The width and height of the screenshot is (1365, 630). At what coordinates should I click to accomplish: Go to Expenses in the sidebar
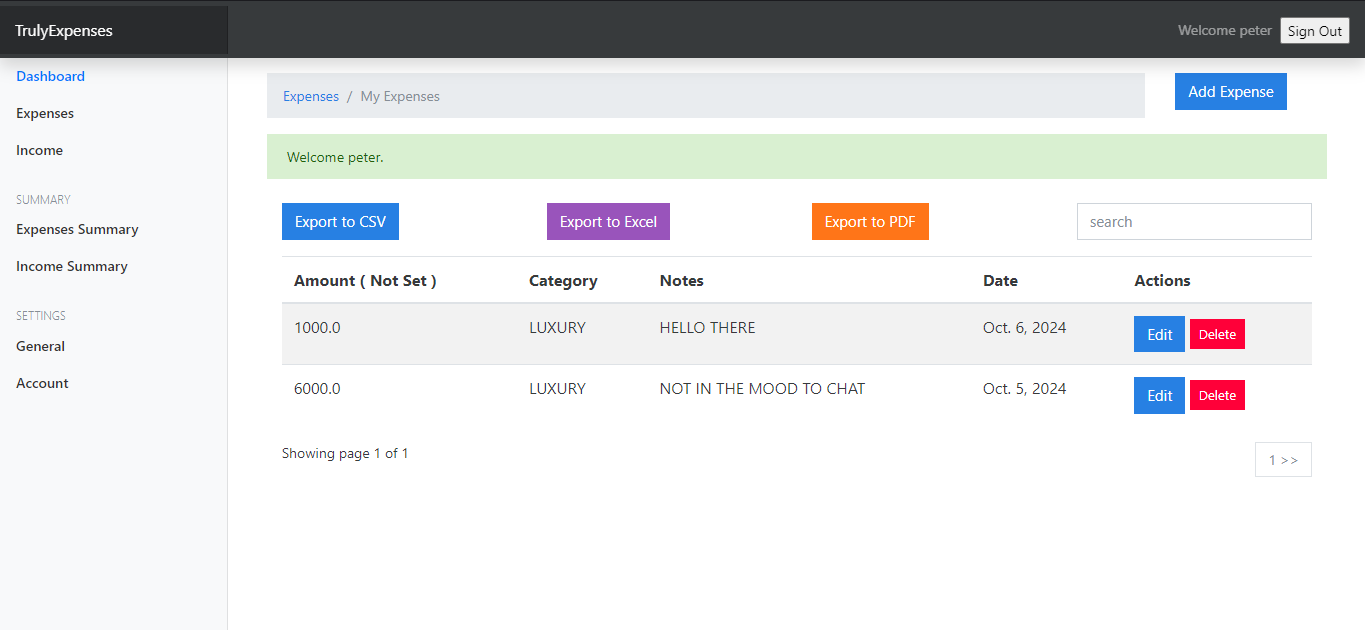click(x=45, y=113)
